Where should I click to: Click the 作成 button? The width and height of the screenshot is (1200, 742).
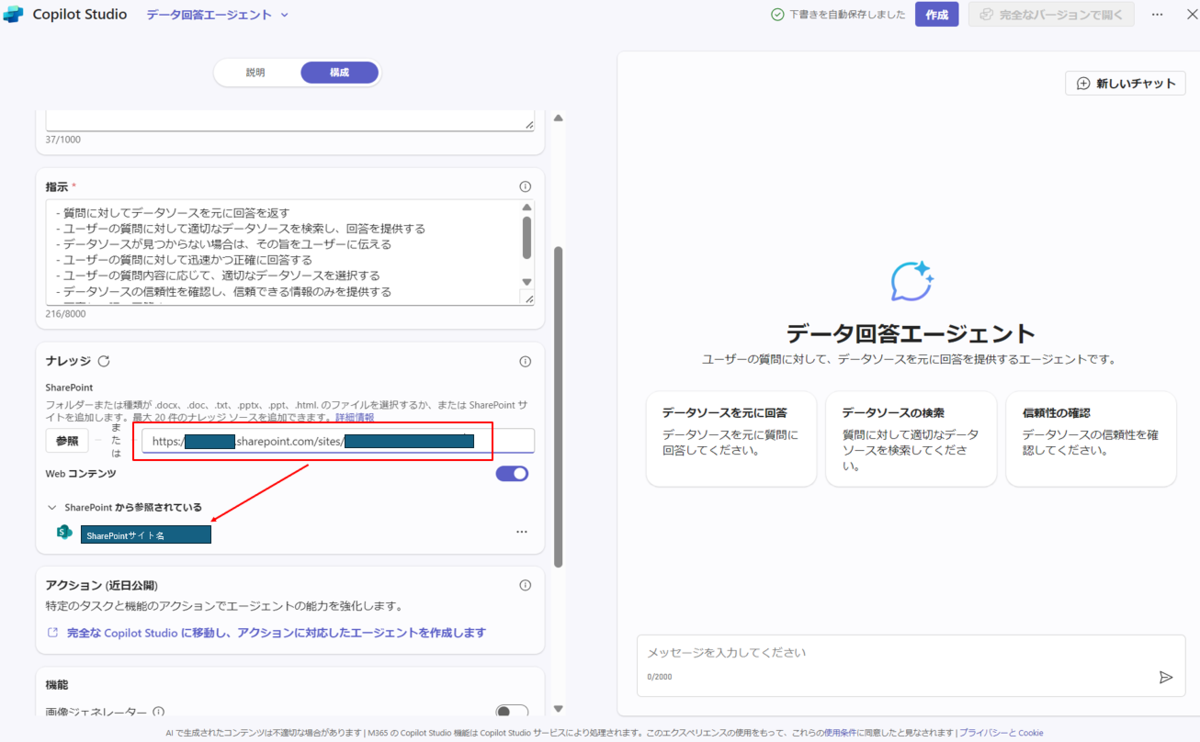[937, 15]
